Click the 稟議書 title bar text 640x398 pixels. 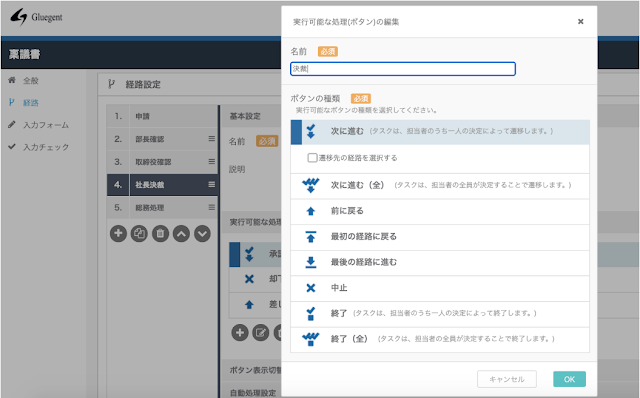coord(24,54)
